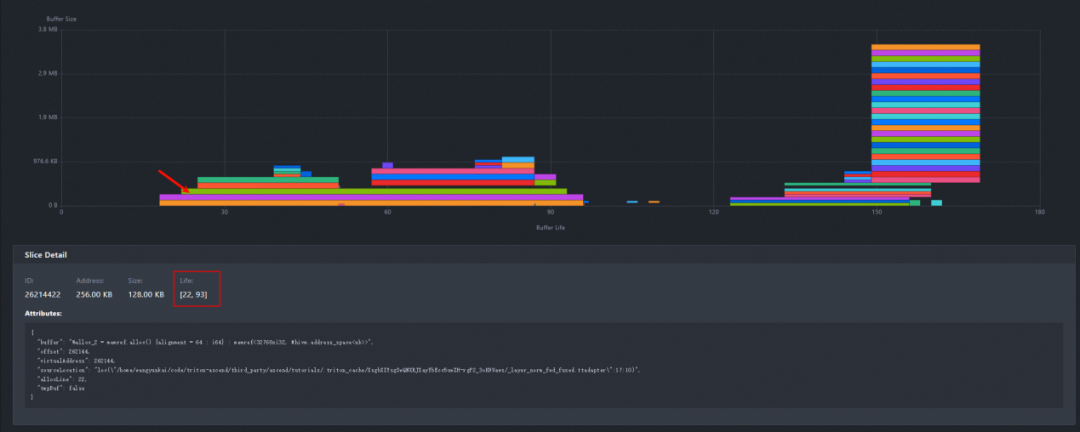
Task: Select the long orange bar along the chart bottom left
Action: [x=371, y=203]
